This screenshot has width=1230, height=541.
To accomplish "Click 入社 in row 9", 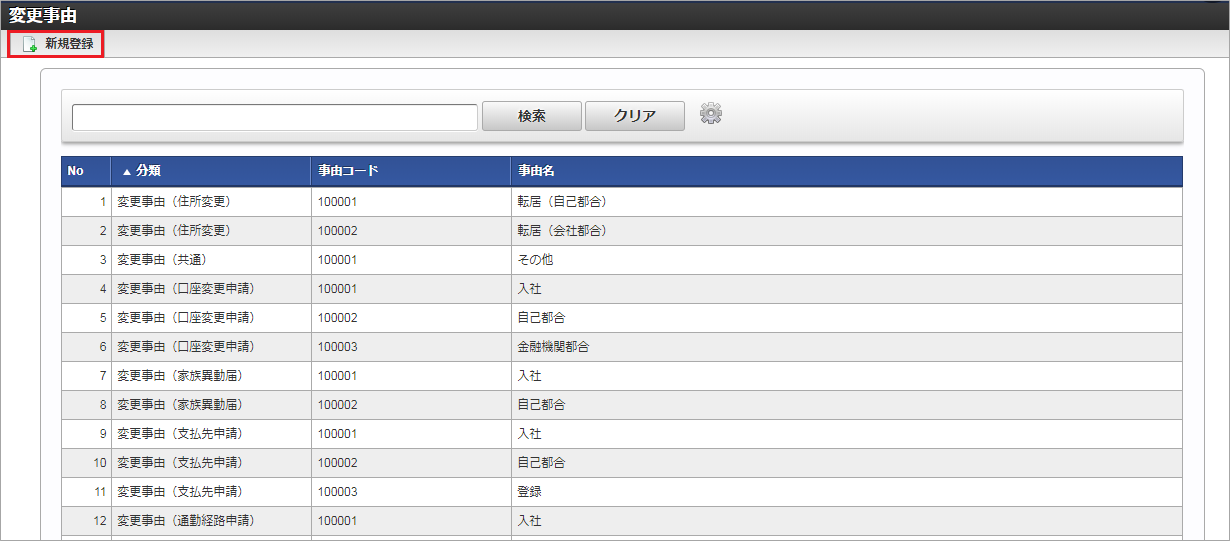I will [529, 434].
